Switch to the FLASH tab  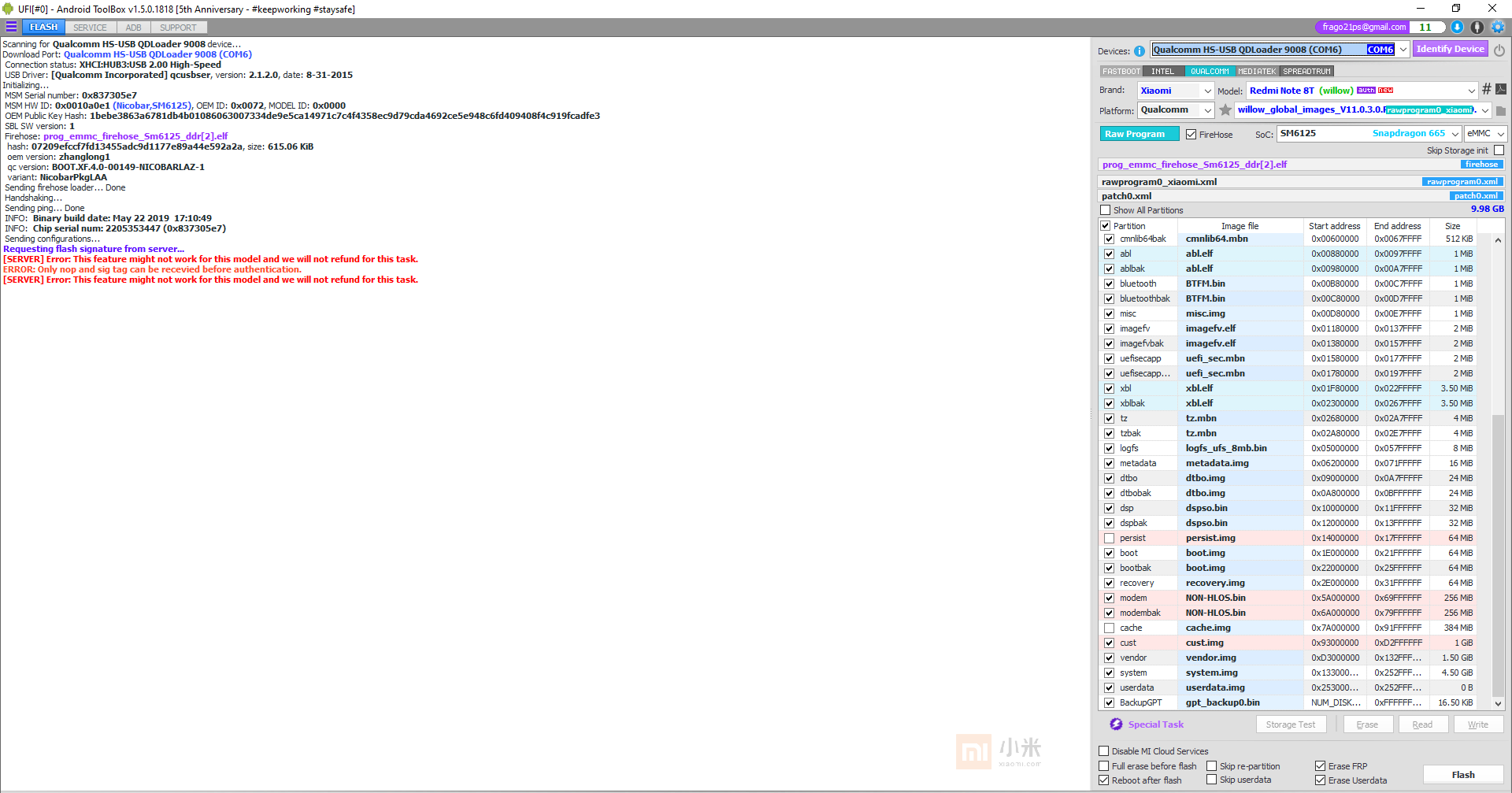coord(43,28)
